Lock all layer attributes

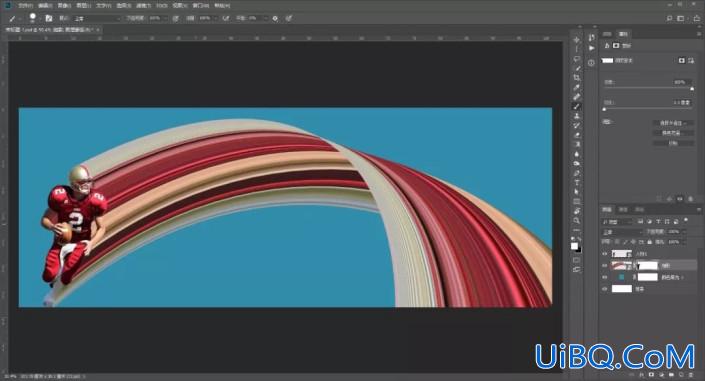[649, 242]
